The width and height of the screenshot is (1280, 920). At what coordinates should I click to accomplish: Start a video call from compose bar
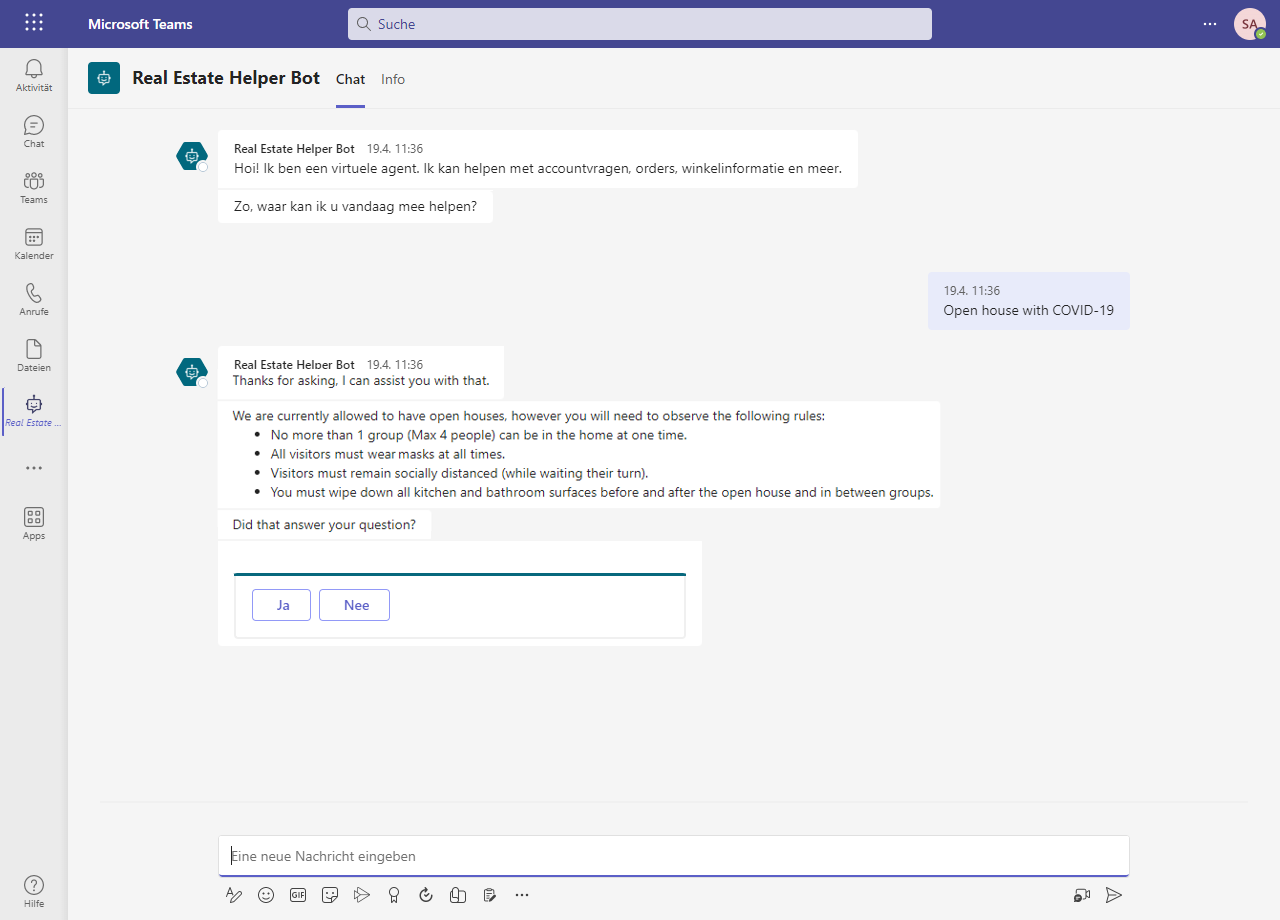tap(1082, 895)
